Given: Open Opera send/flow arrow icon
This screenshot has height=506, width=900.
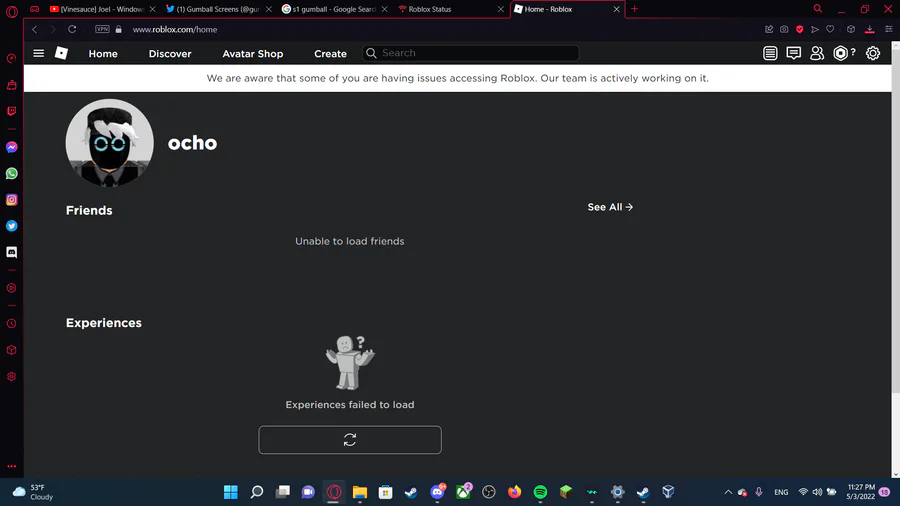Looking at the screenshot, I should [814, 29].
